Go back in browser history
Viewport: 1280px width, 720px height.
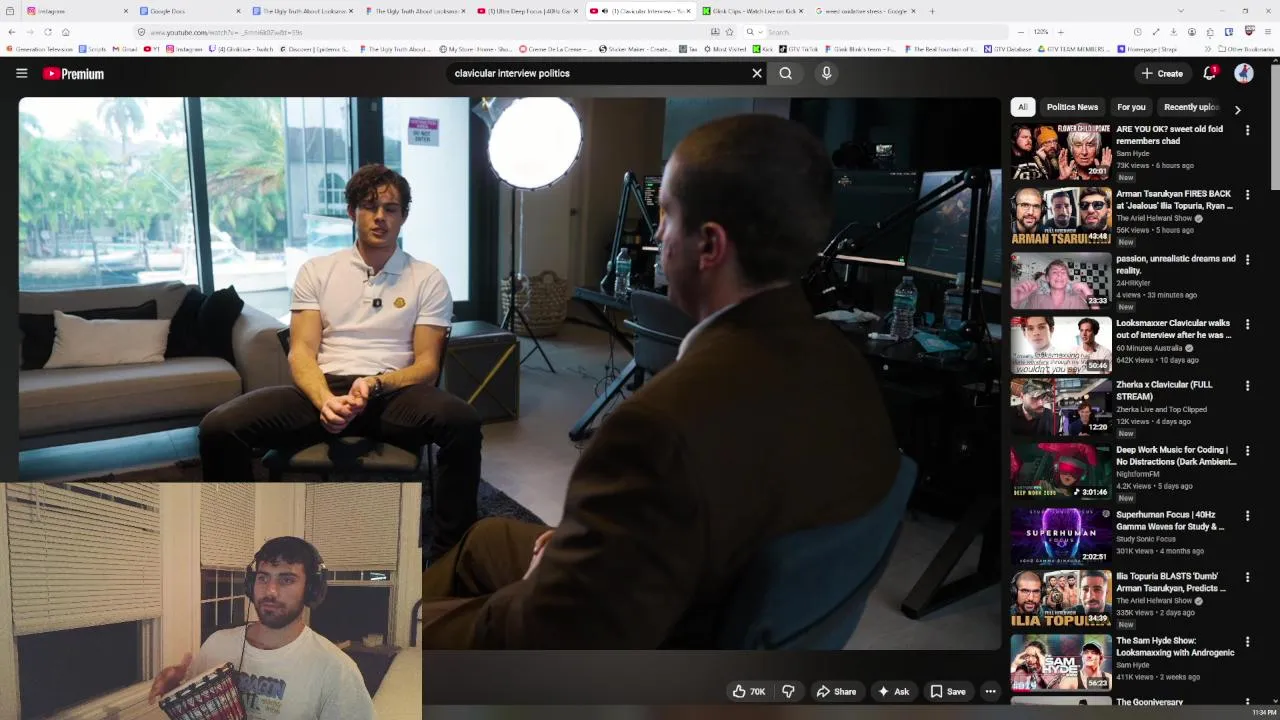click(x=14, y=32)
